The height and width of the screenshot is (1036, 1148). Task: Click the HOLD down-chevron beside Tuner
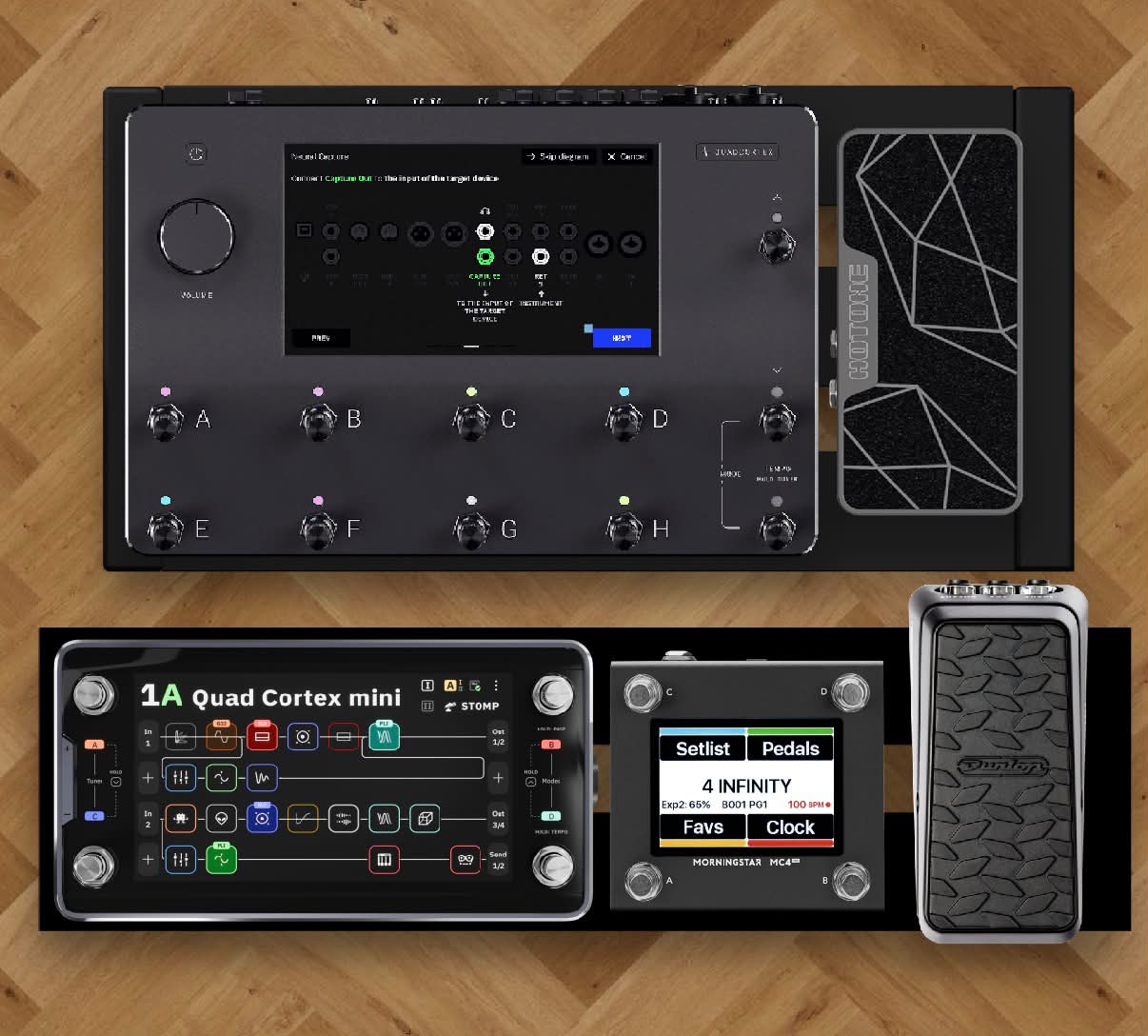116,782
